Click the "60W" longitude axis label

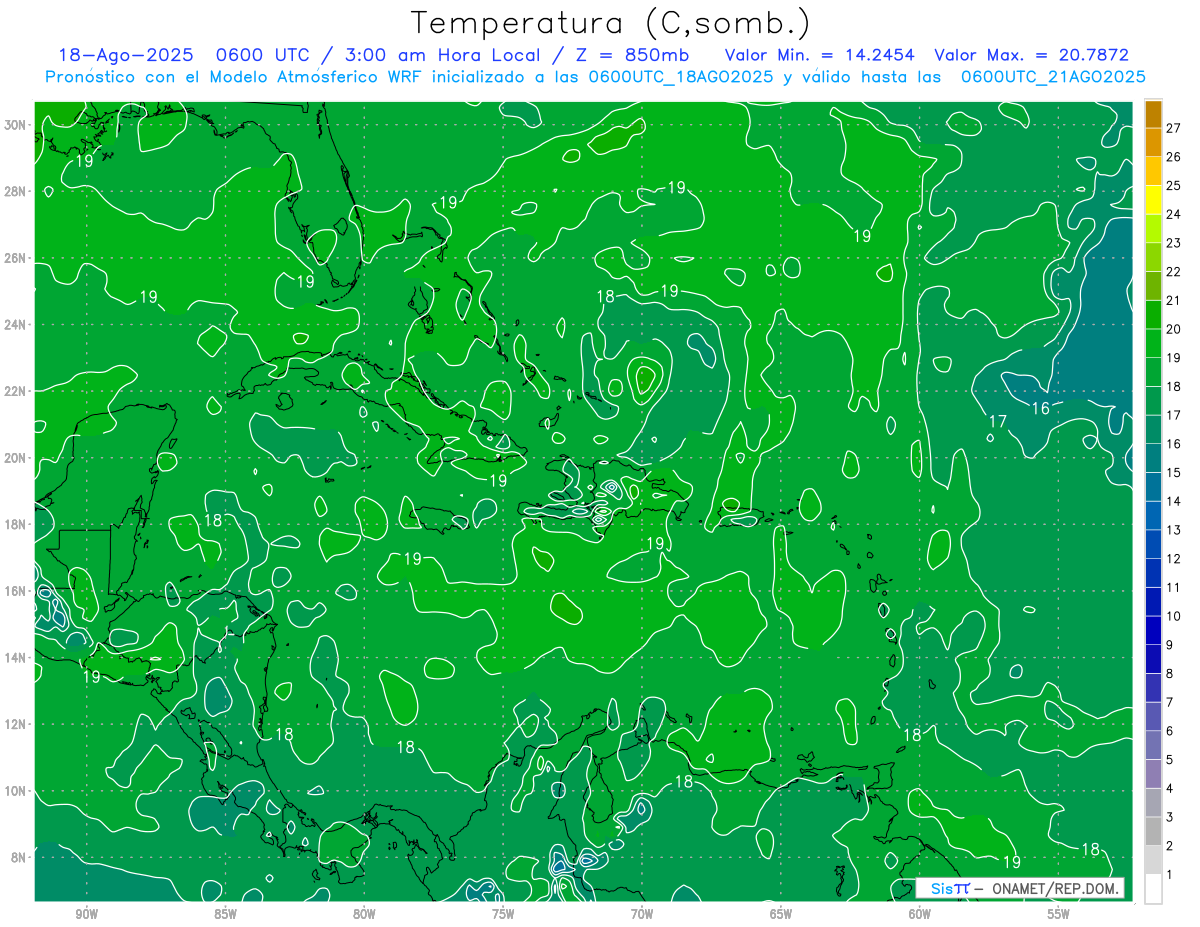(x=920, y=914)
